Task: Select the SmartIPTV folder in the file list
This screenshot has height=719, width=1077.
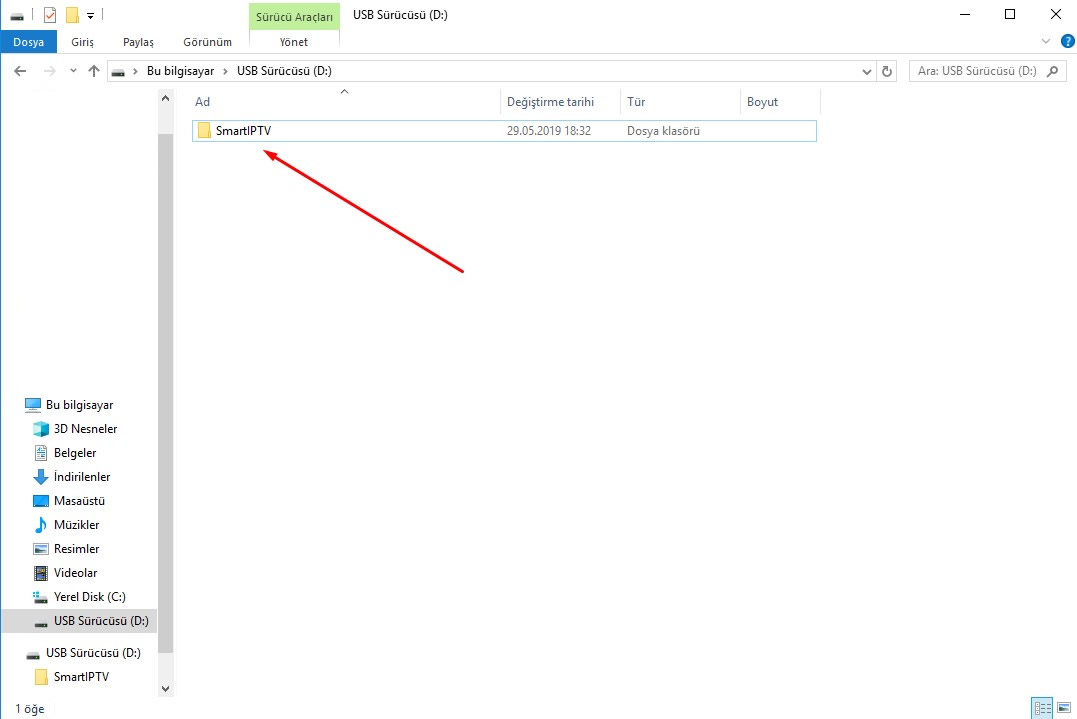Action: [x=504, y=130]
